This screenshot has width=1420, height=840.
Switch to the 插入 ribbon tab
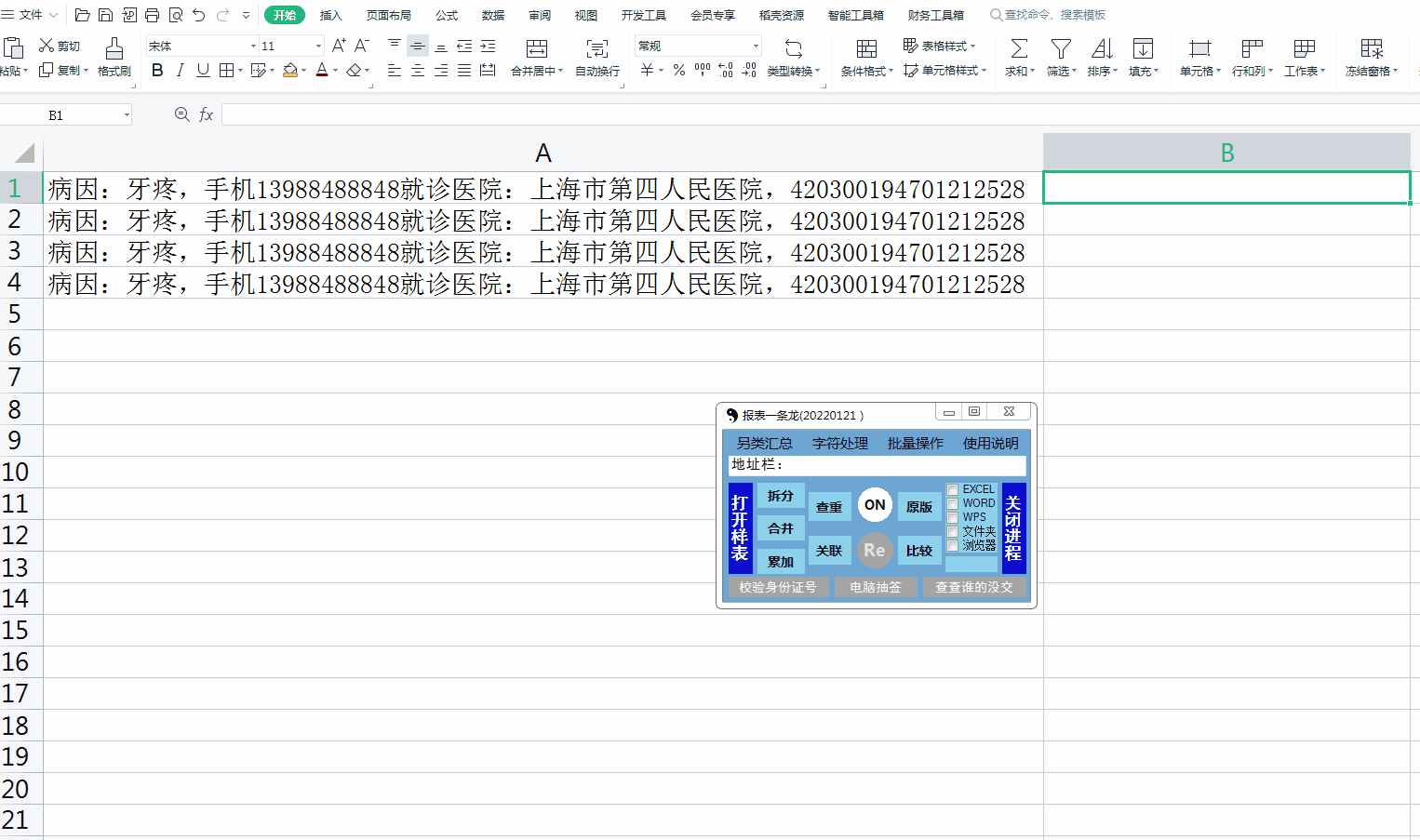point(331,15)
